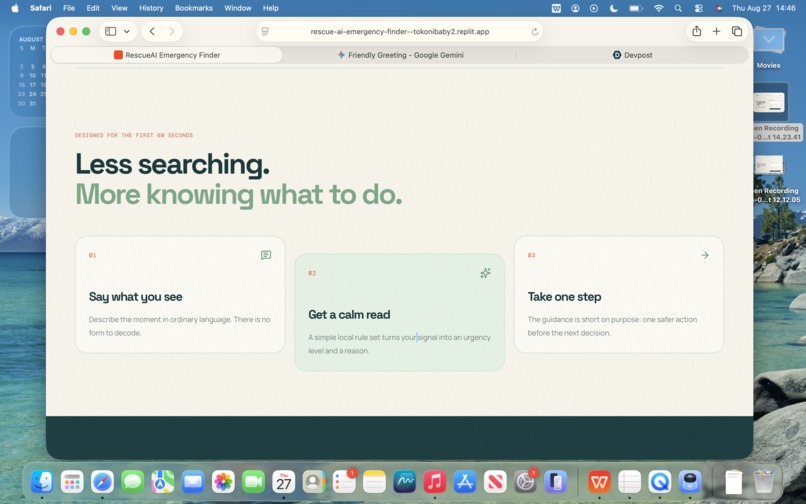Open a new tab with the plus icon

pos(716,31)
